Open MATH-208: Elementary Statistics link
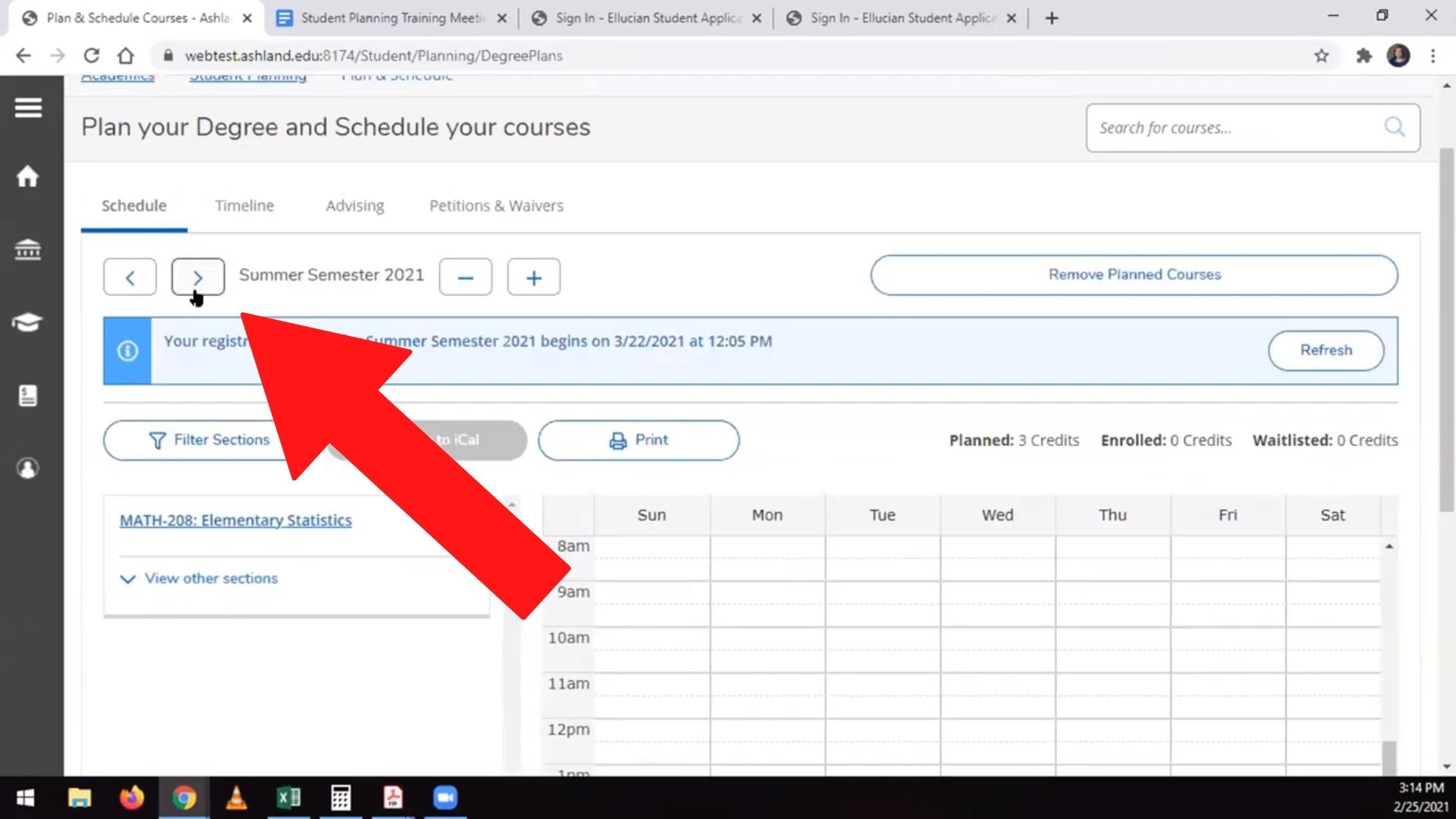The height and width of the screenshot is (819, 1456). [235, 520]
